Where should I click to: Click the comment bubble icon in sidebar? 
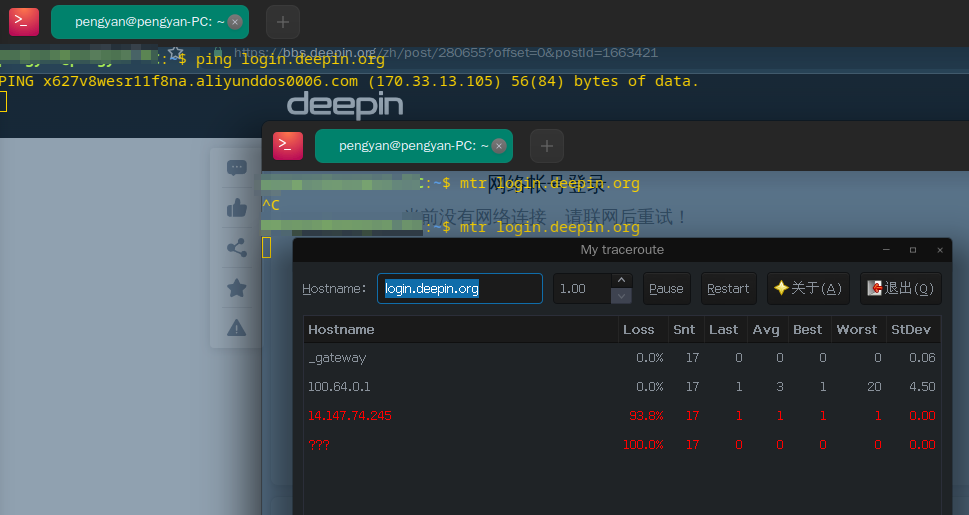[x=237, y=168]
